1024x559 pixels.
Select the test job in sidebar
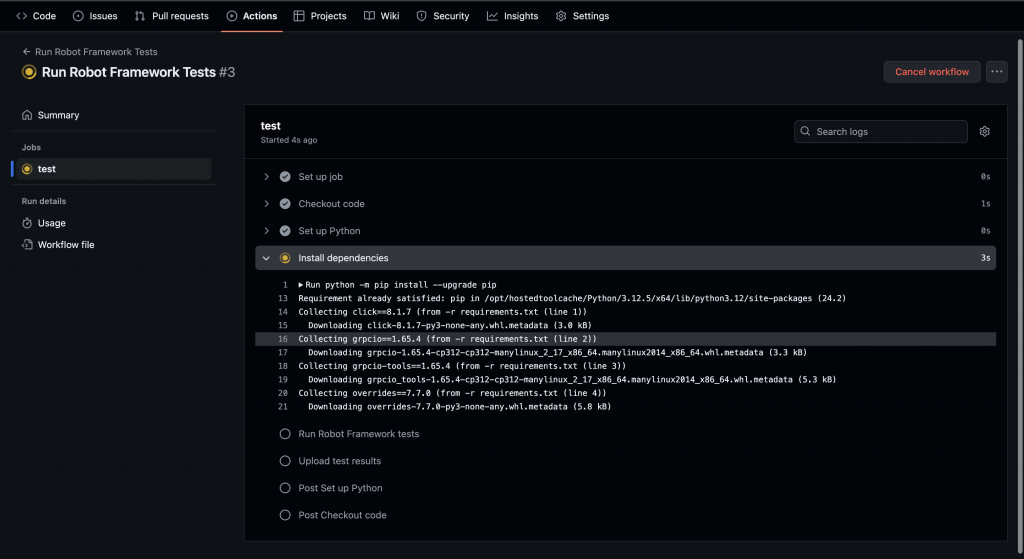[46, 168]
